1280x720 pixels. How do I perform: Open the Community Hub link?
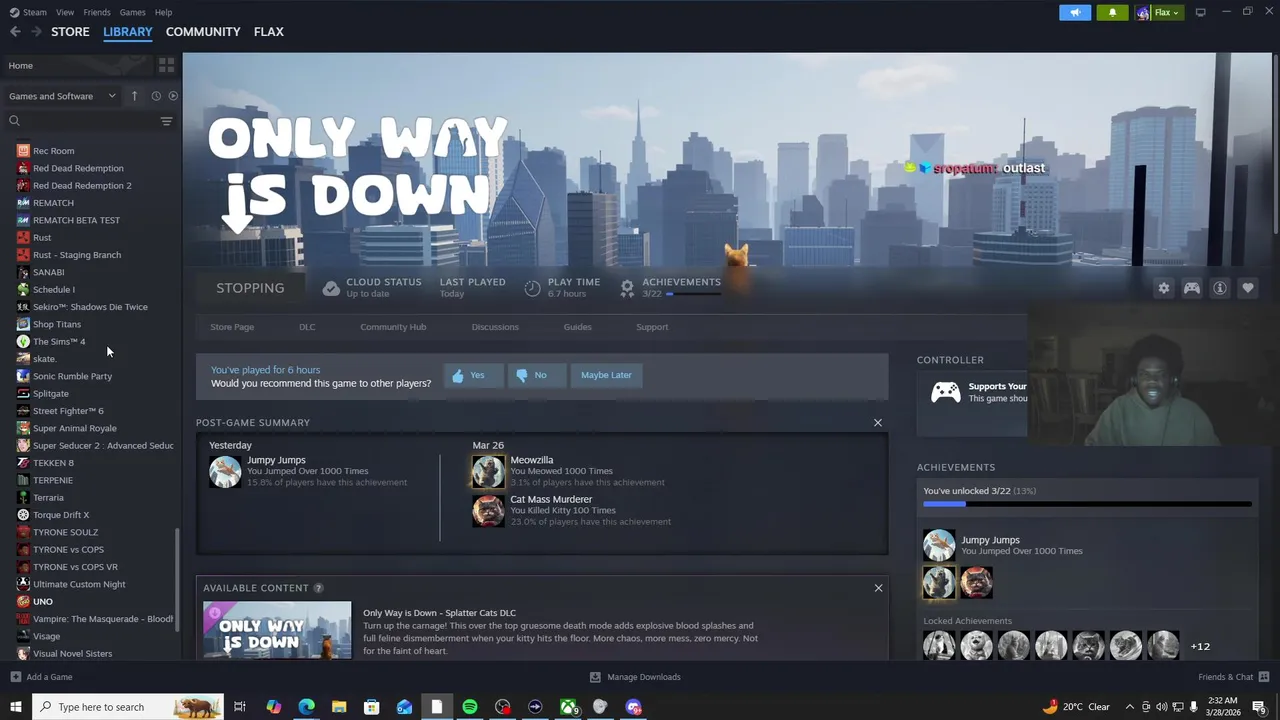[393, 327]
